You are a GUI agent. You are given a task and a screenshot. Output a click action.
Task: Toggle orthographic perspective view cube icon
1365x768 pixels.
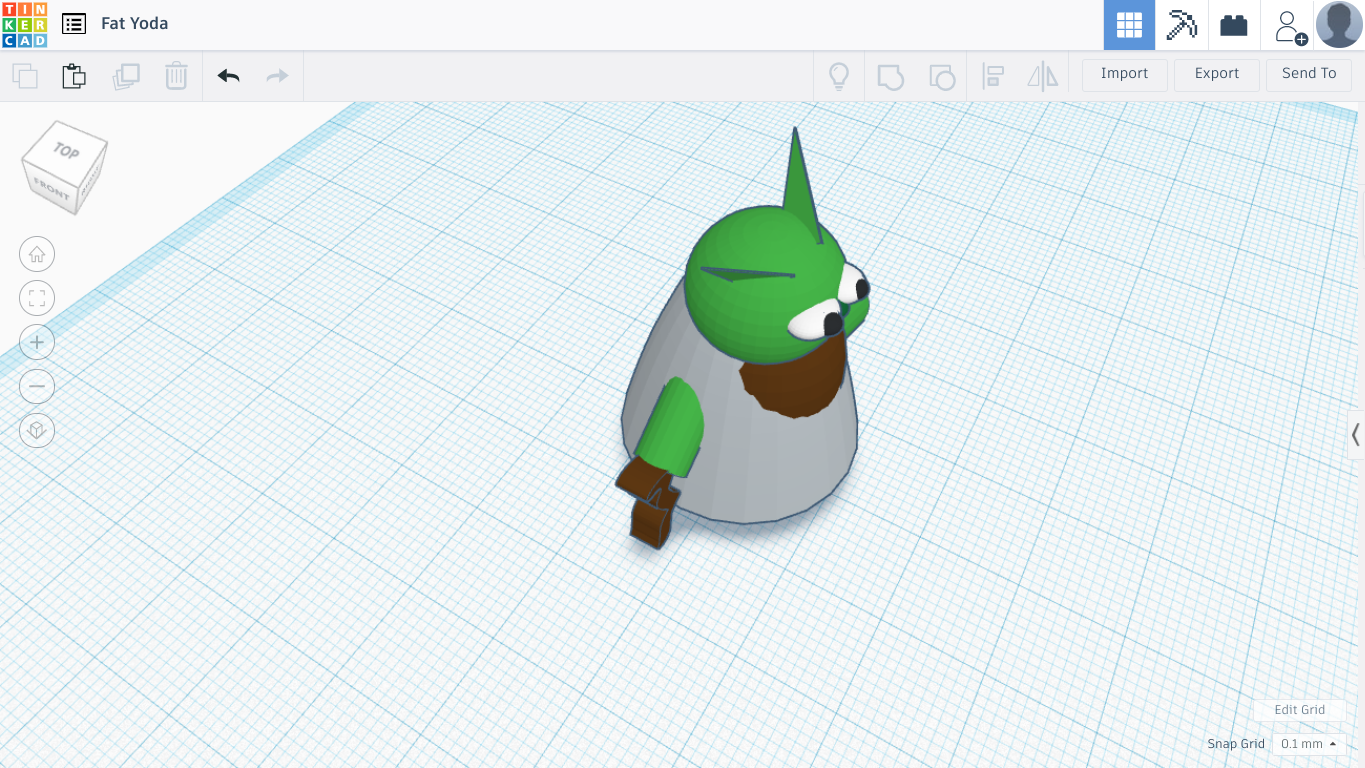click(37, 430)
